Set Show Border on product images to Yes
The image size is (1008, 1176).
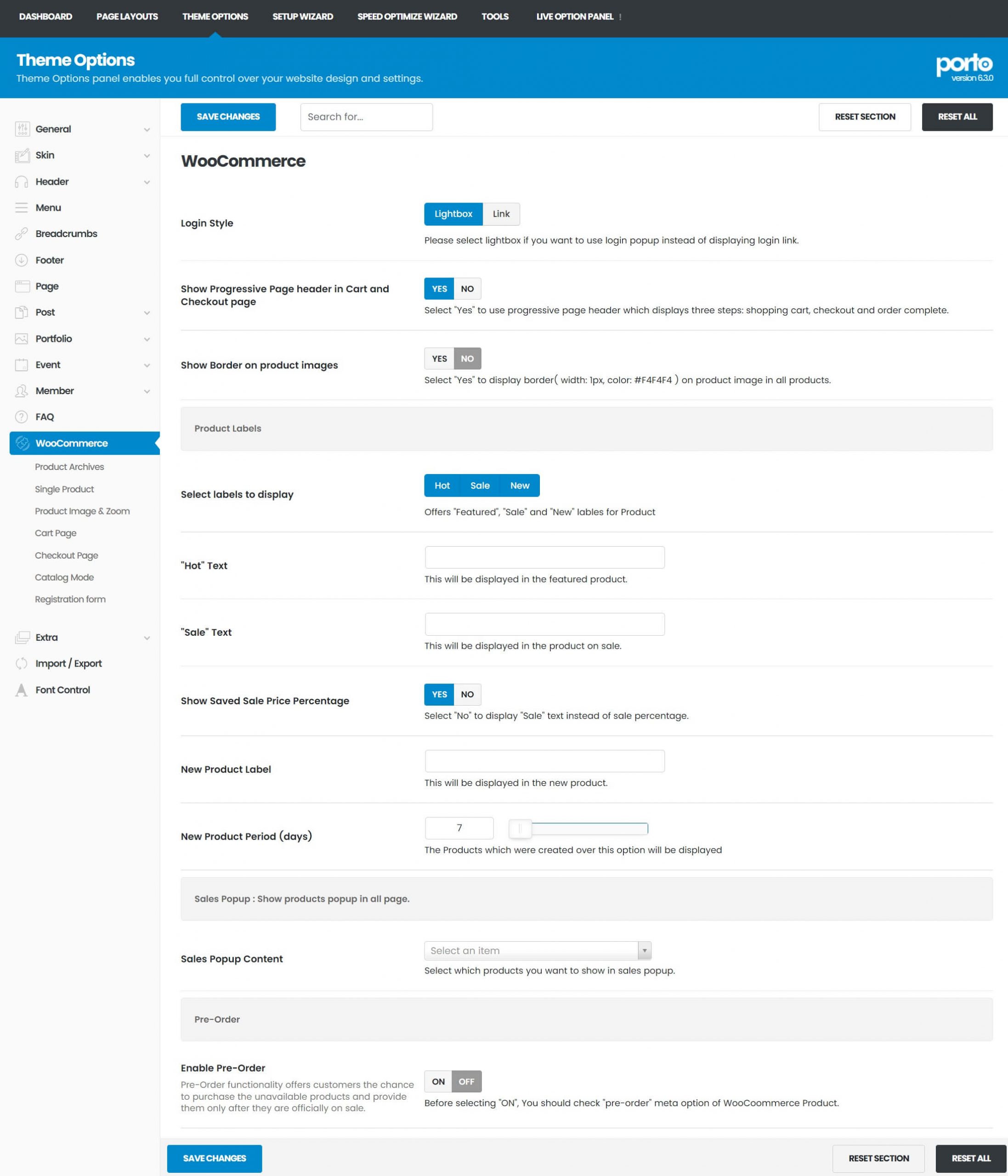point(439,359)
